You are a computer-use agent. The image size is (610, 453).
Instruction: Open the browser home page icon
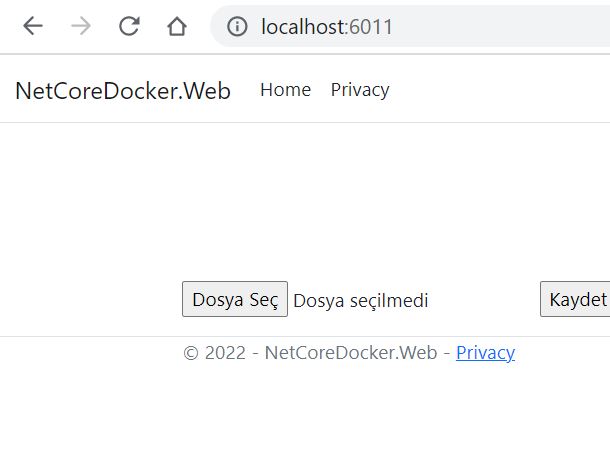177,27
